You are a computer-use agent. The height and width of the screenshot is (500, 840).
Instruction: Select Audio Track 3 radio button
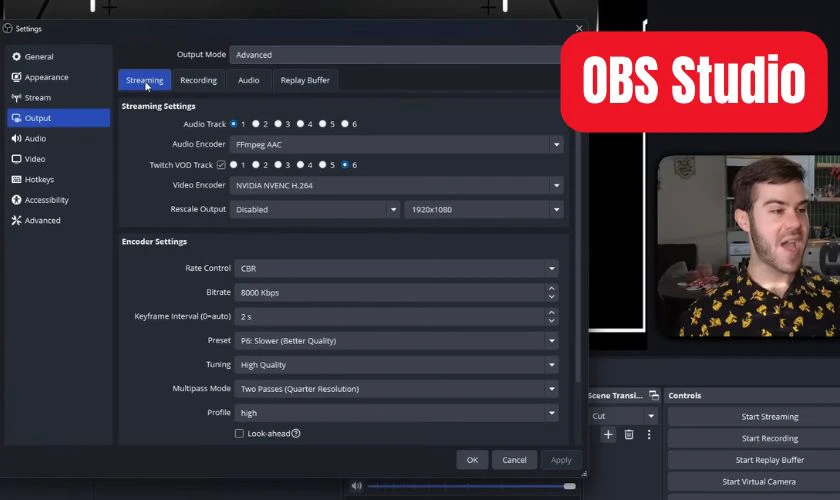(278, 124)
